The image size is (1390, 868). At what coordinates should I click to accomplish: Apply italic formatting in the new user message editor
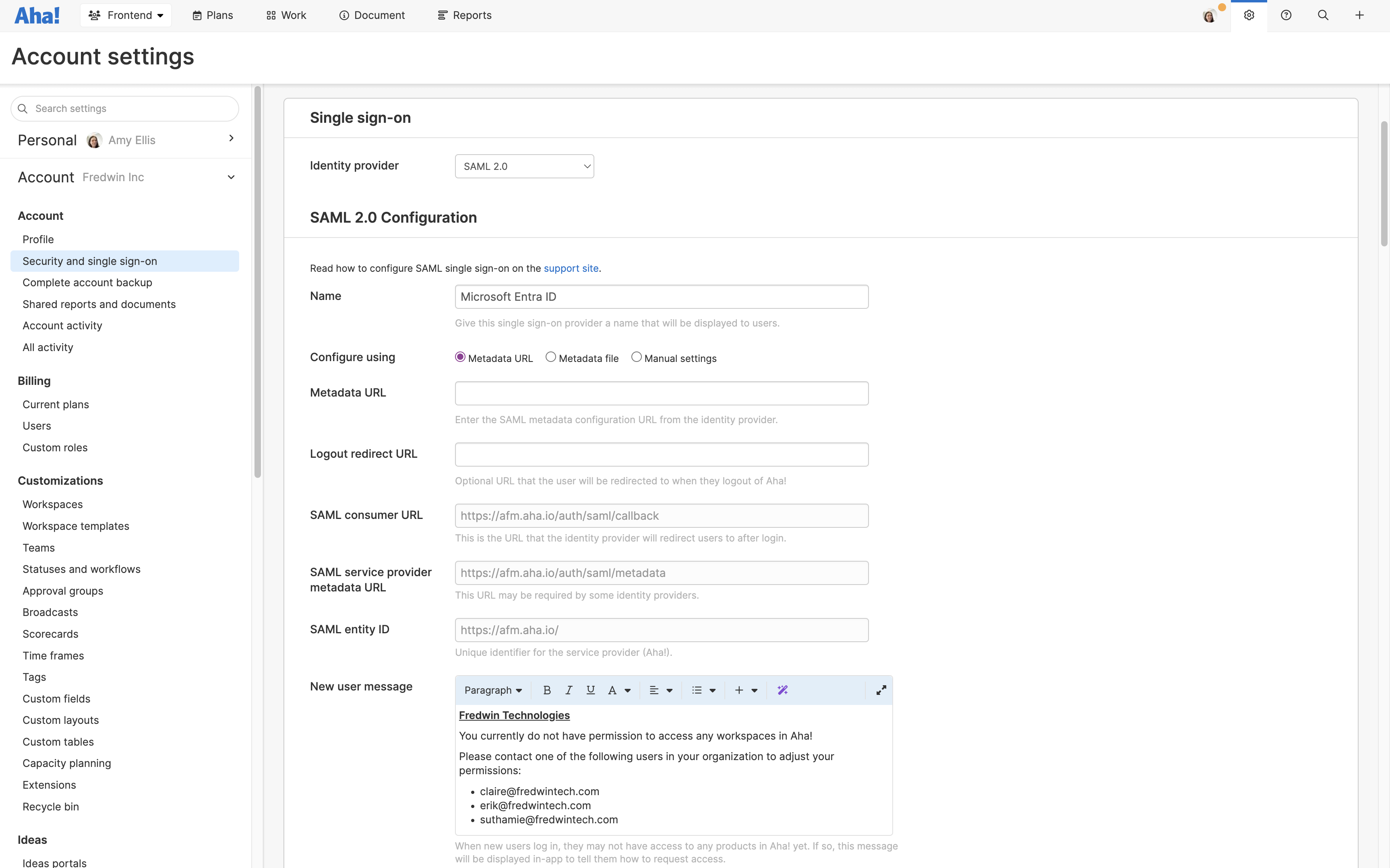point(568,690)
